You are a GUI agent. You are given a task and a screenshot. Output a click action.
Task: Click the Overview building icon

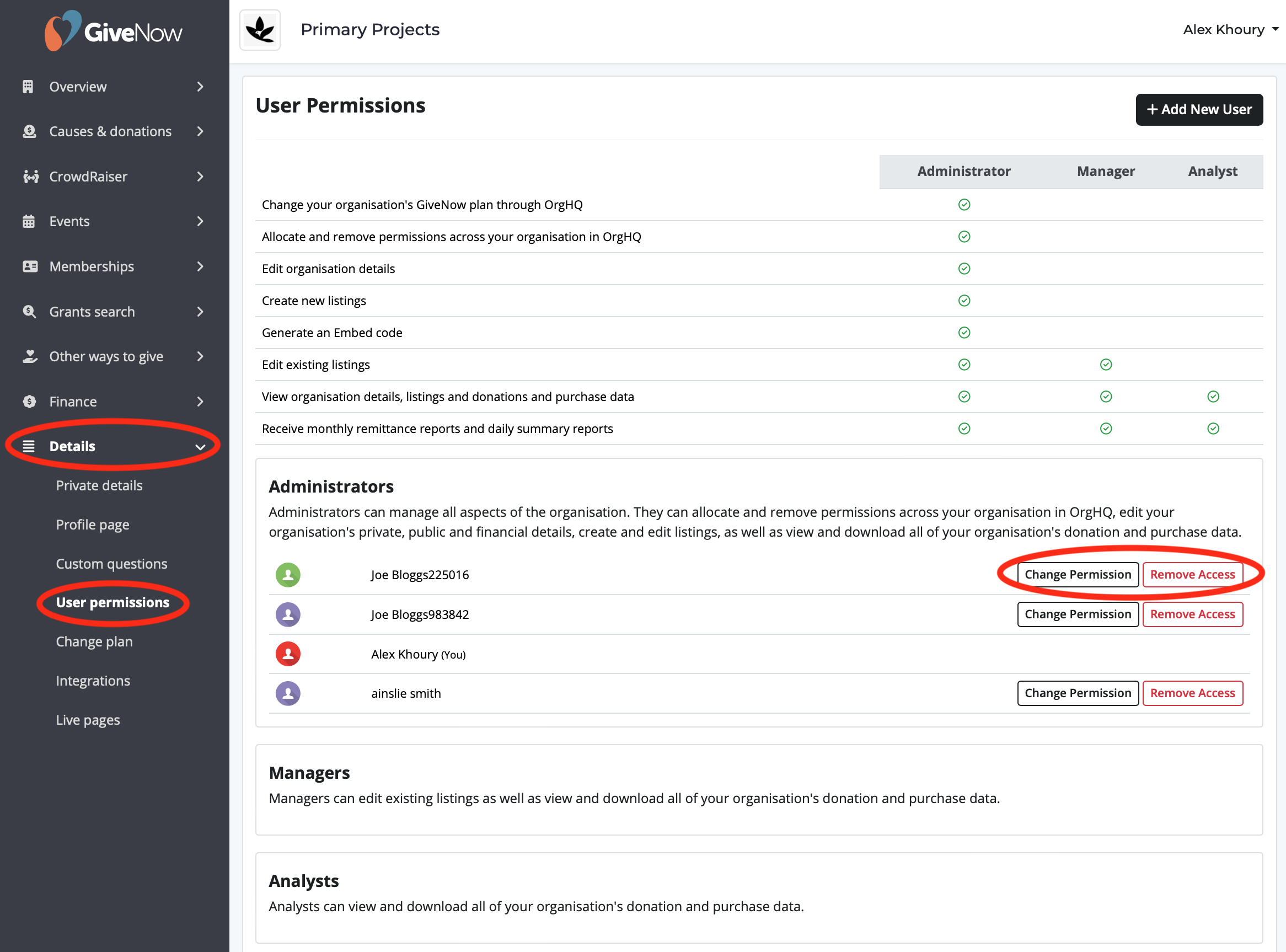point(28,87)
